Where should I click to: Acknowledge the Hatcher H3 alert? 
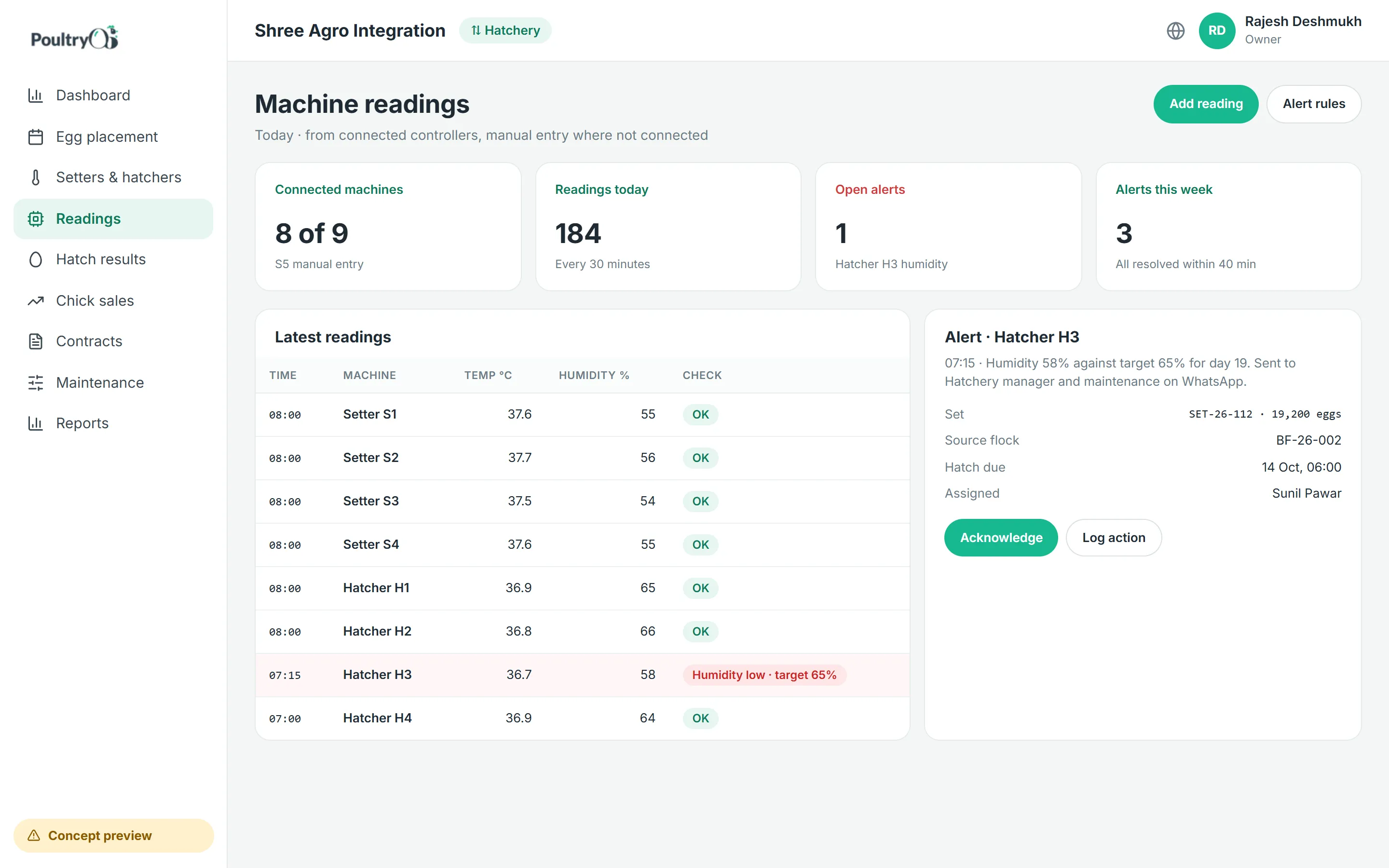tap(1001, 538)
